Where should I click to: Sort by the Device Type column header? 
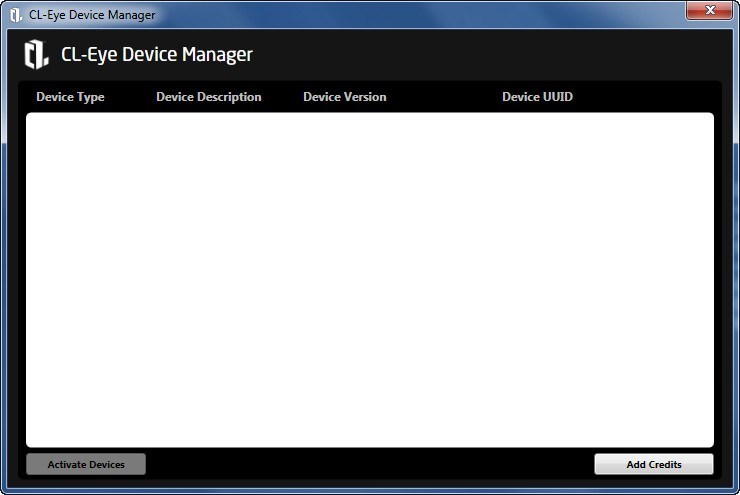[70, 97]
